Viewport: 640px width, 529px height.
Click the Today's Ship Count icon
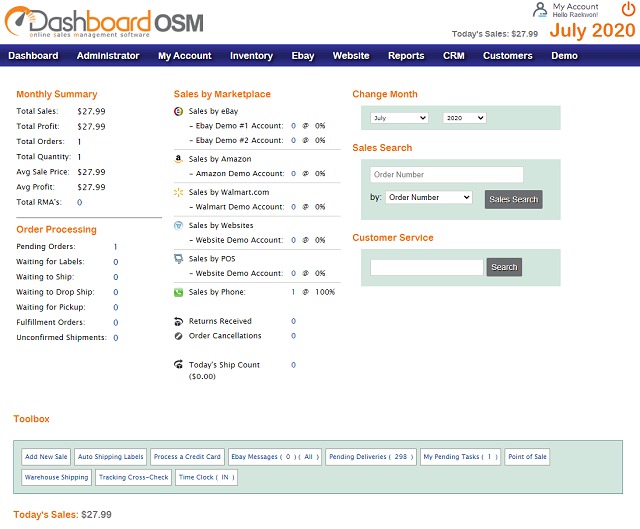(x=178, y=365)
